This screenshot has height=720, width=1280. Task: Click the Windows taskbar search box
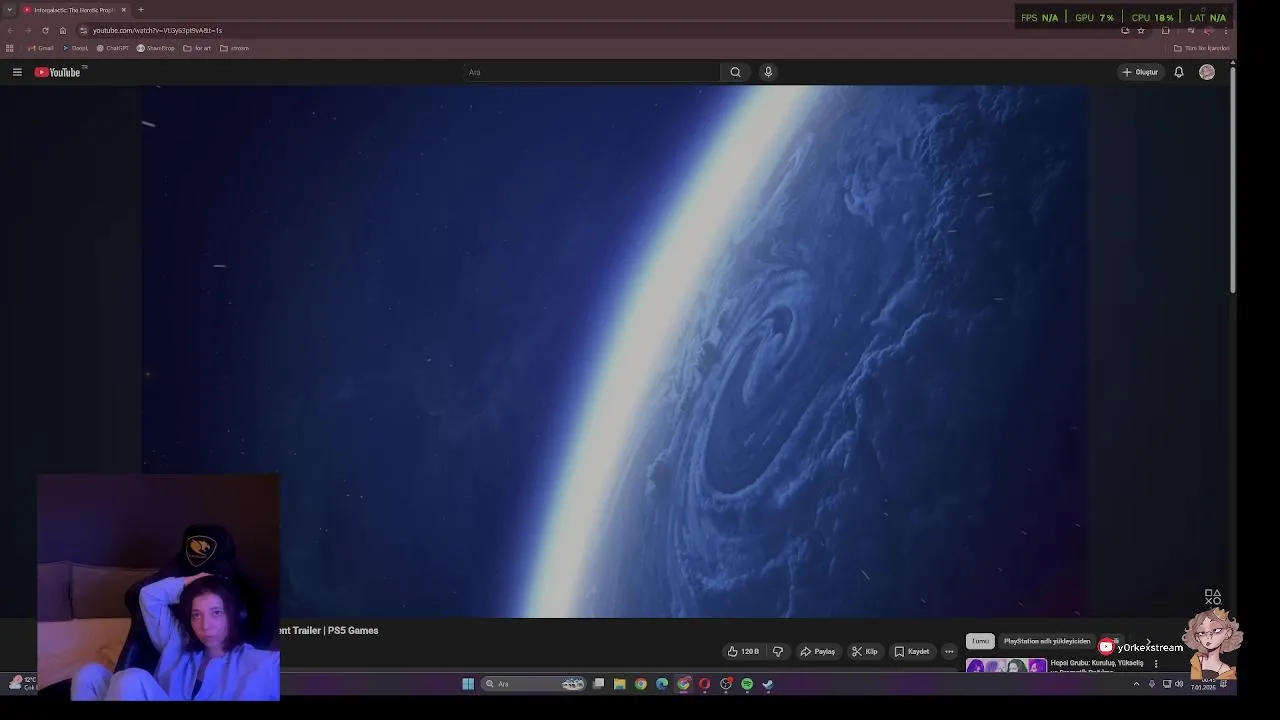pyautogui.click(x=534, y=684)
